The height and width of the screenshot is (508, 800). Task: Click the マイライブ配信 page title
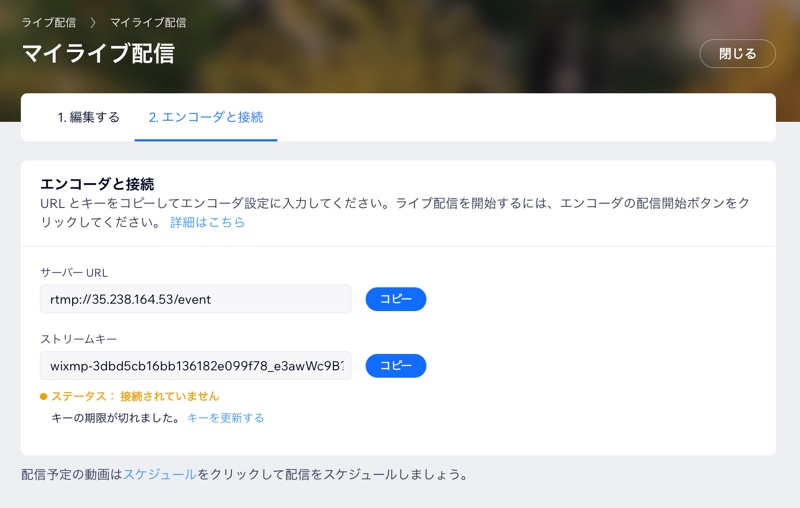(98, 54)
